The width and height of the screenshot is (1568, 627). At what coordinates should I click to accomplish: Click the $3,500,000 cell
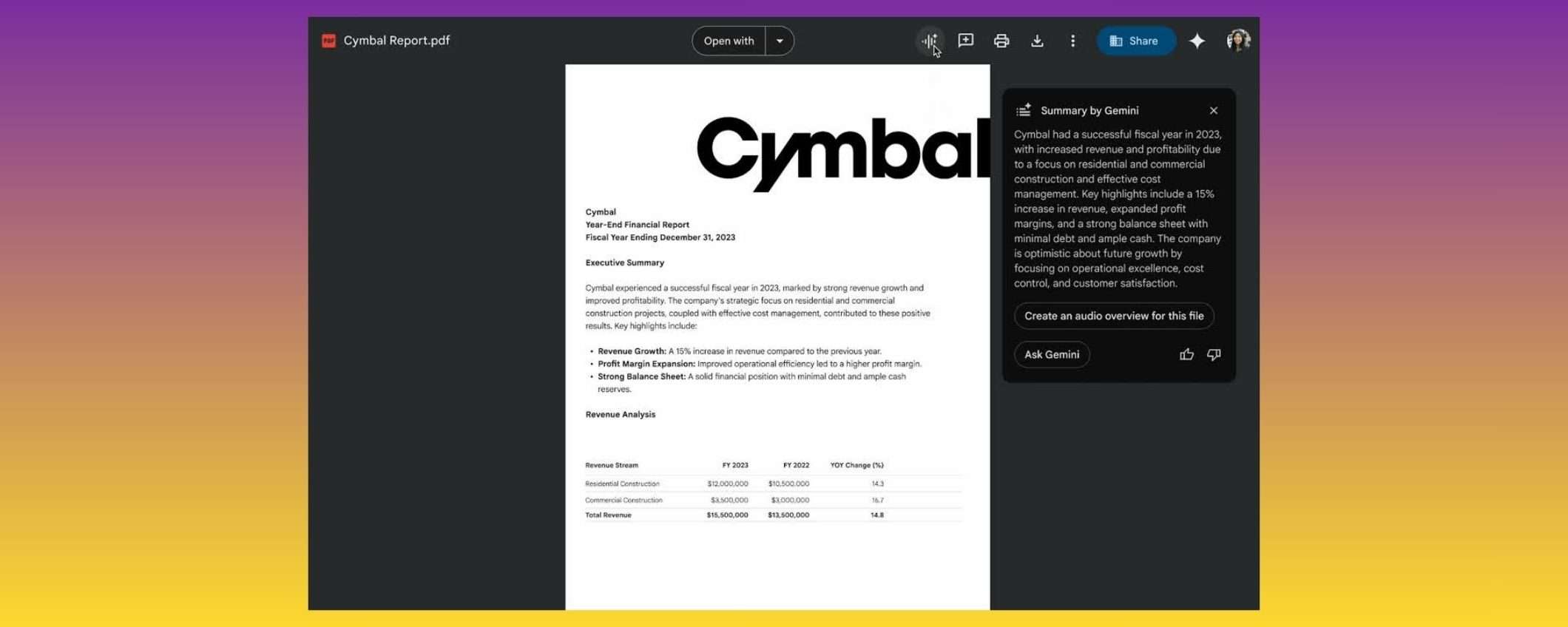click(729, 500)
